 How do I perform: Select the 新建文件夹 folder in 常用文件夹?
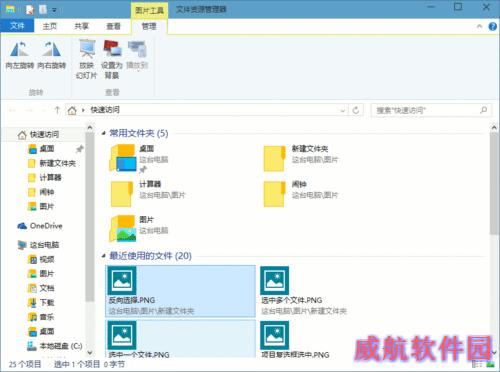(300, 159)
